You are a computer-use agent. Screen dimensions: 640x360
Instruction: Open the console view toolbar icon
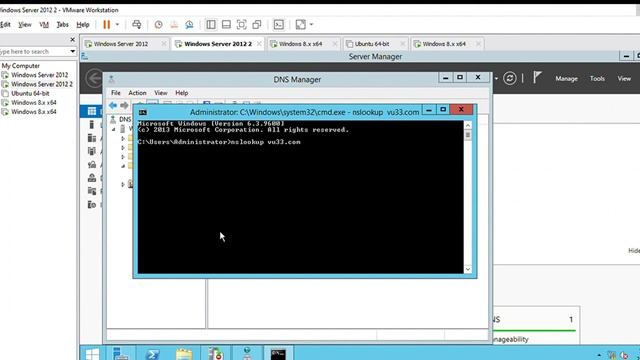[x=278, y=24]
